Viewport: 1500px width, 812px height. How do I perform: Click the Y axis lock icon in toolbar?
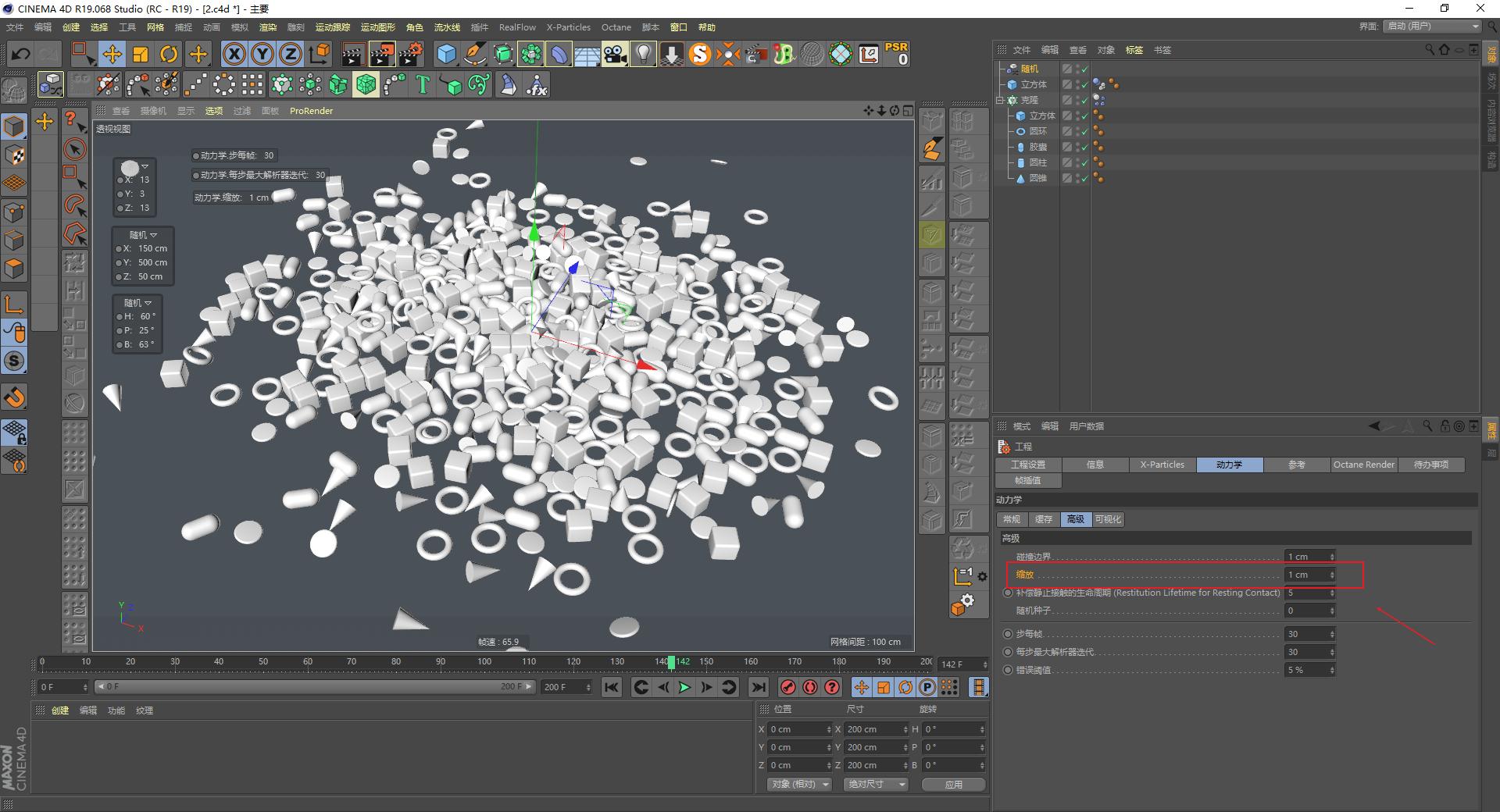(x=262, y=54)
